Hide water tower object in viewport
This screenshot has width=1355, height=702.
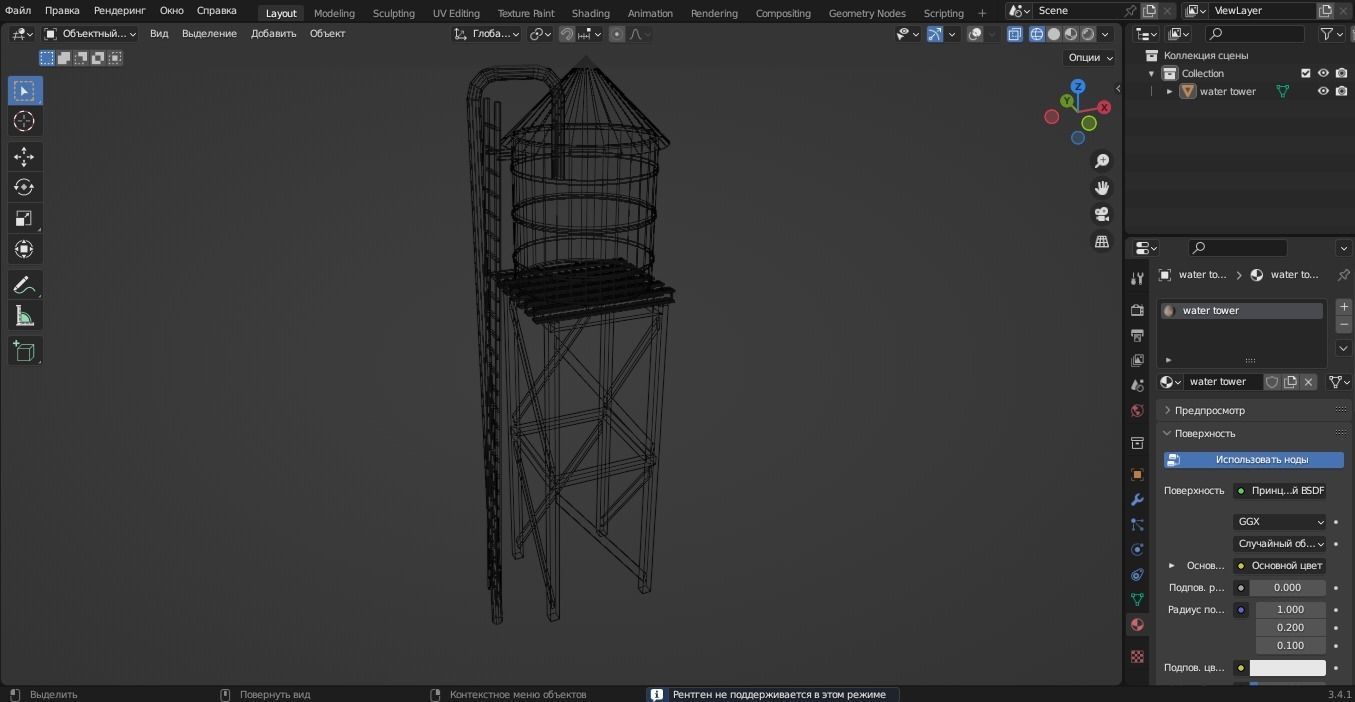click(1323, 91)
